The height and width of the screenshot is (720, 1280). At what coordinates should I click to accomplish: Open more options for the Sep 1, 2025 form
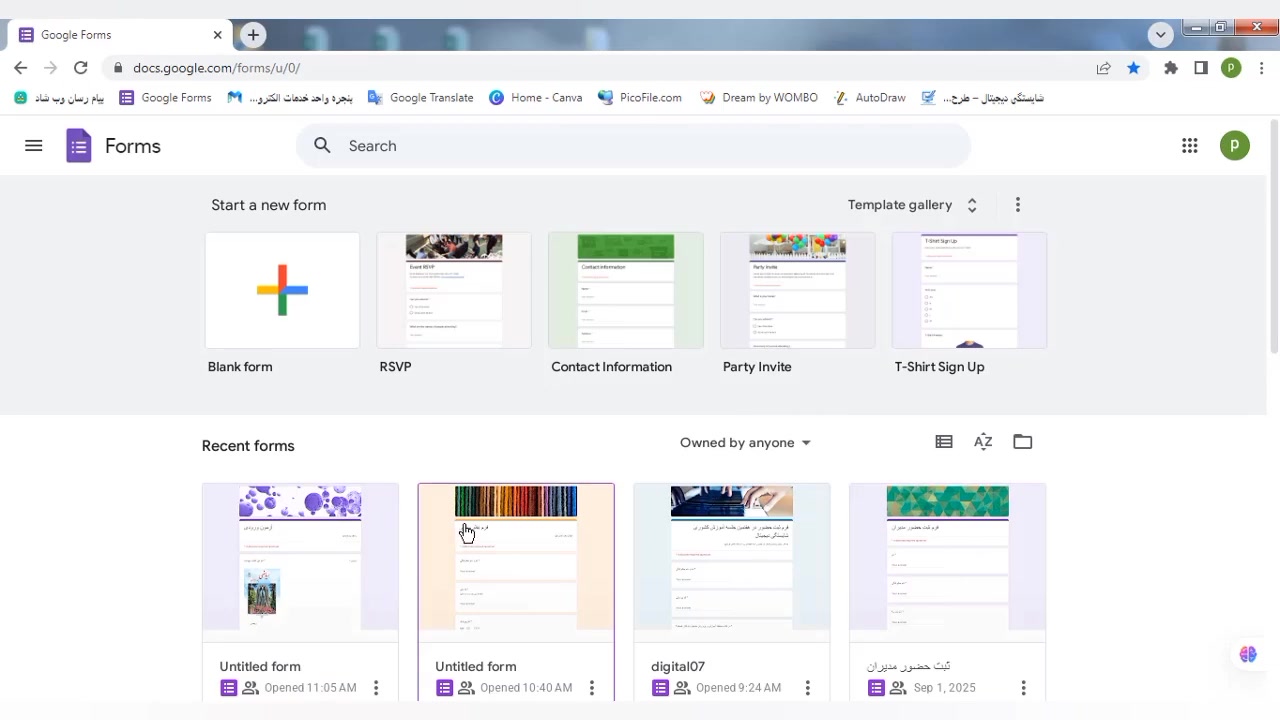click(x=1023, y=688)
